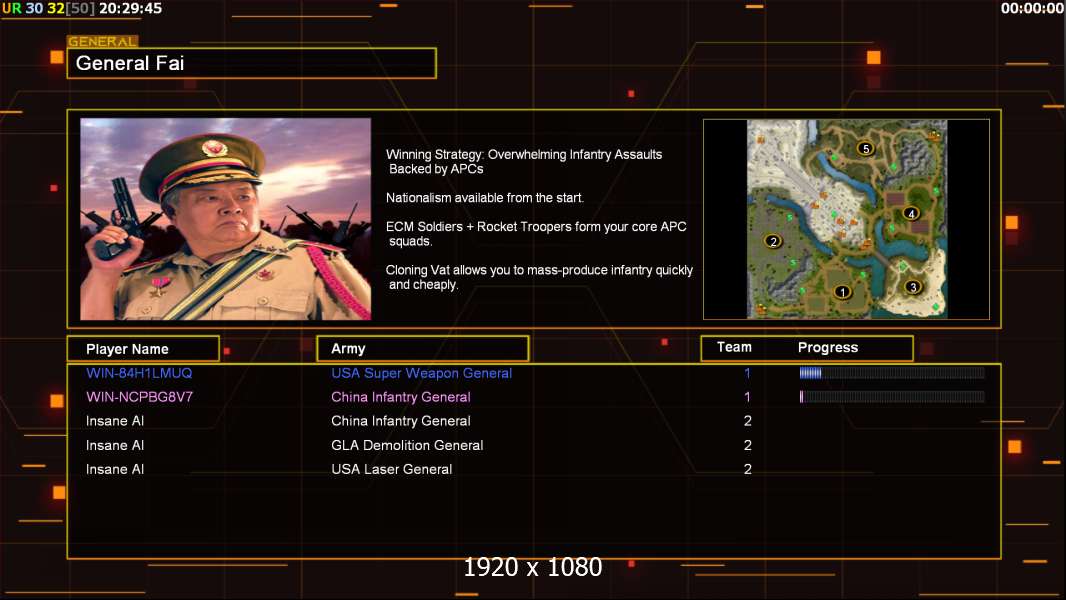Click the 20:29:45 clock overlay
This screenshot has height=600, width=1066.
coord(131,9)
